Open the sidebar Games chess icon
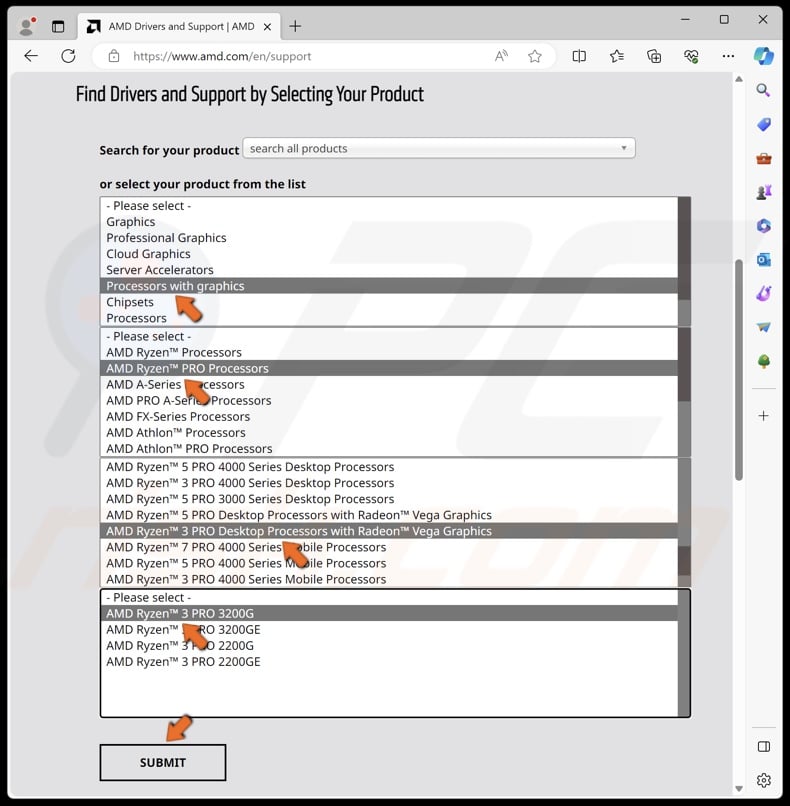This screenshot has width=790, height=806. pos(764,192)
